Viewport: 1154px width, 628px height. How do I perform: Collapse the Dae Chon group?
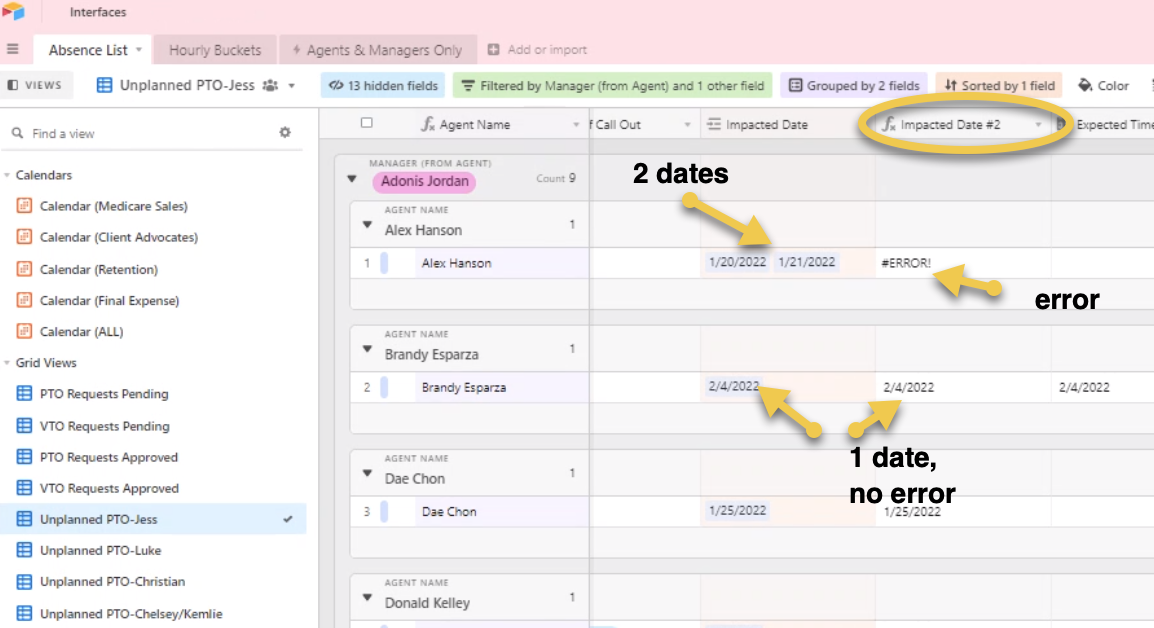(x=367, y=473)
